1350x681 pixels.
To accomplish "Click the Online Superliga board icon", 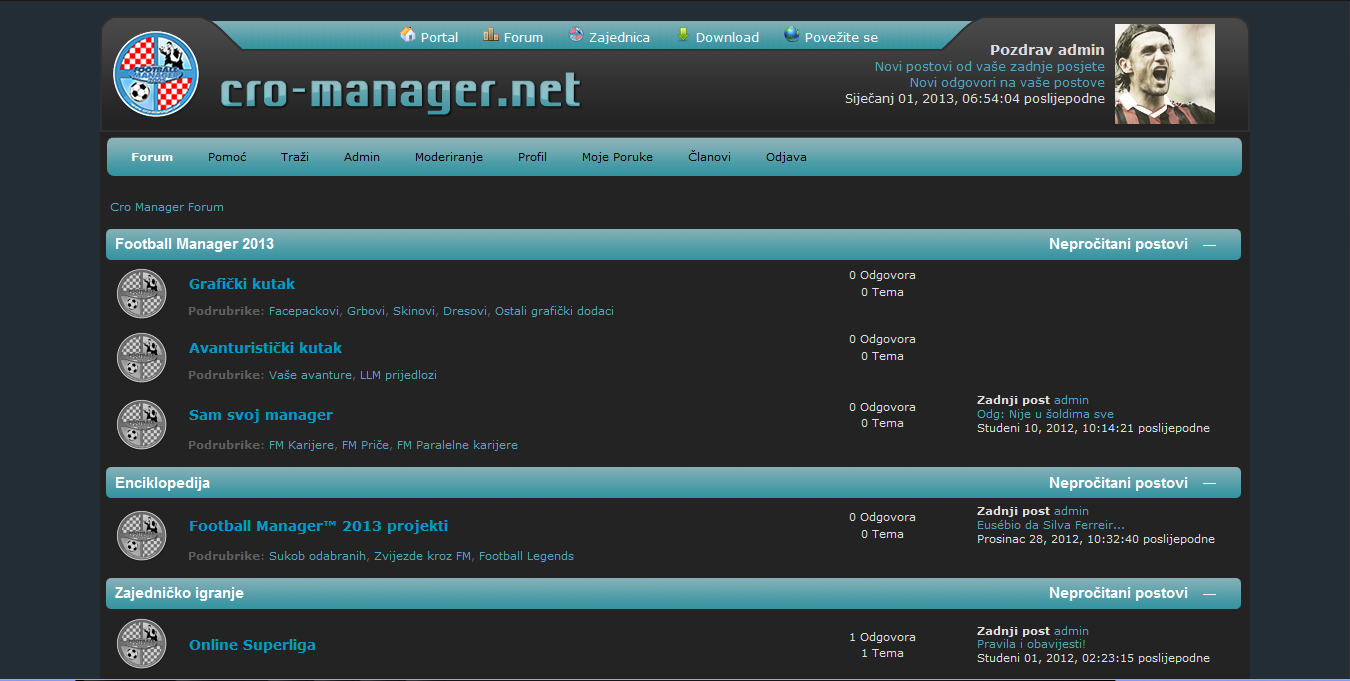I will coord(142,644).
